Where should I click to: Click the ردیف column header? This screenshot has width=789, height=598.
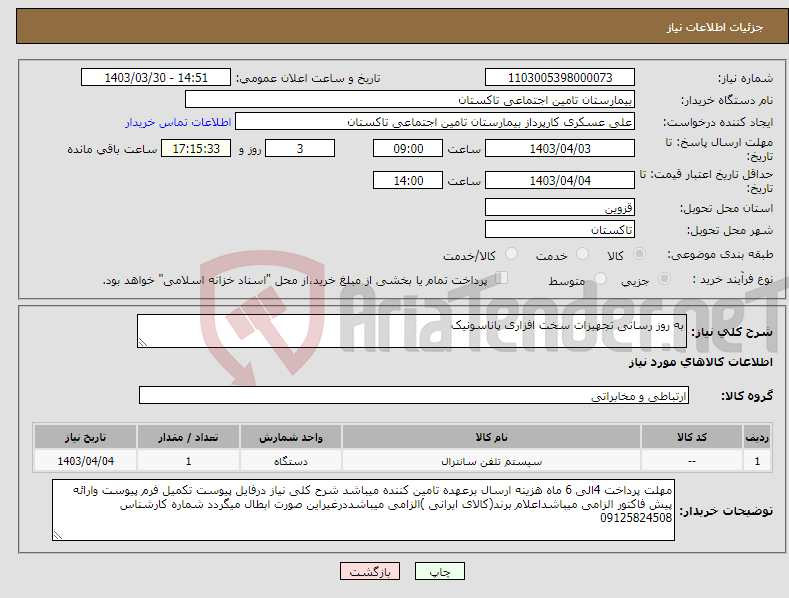757,437
